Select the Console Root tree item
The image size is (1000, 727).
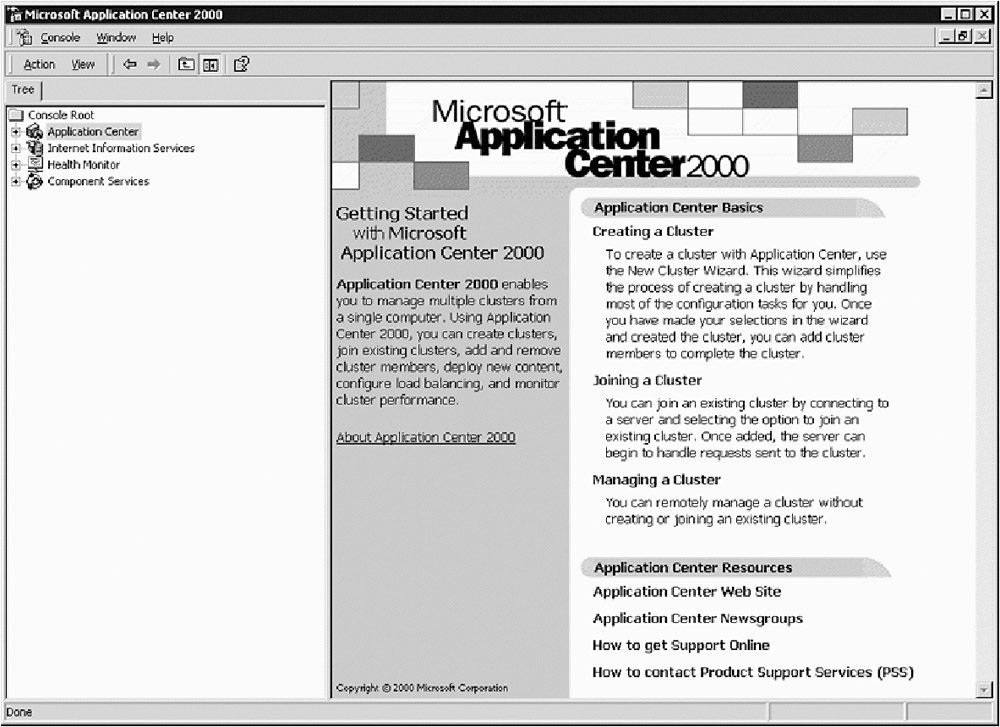pyautogui.click(x=61, y=115)
